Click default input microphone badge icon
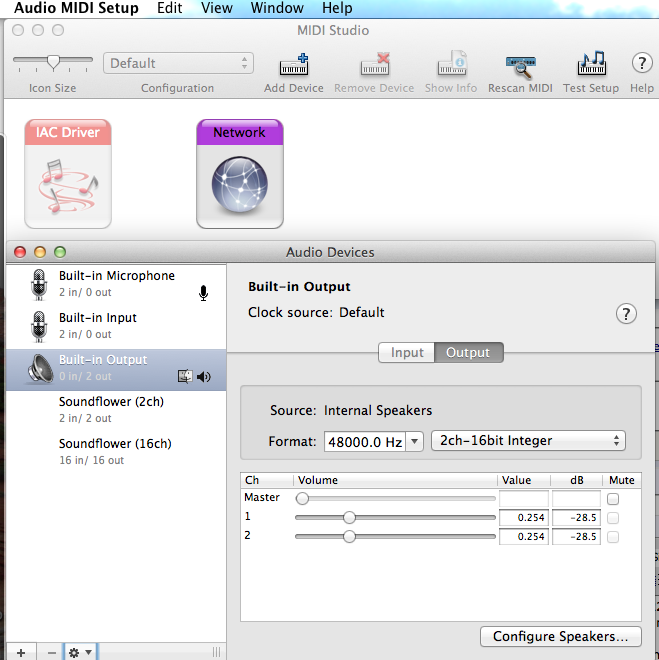The image size is (659, 660). [203, 293]
